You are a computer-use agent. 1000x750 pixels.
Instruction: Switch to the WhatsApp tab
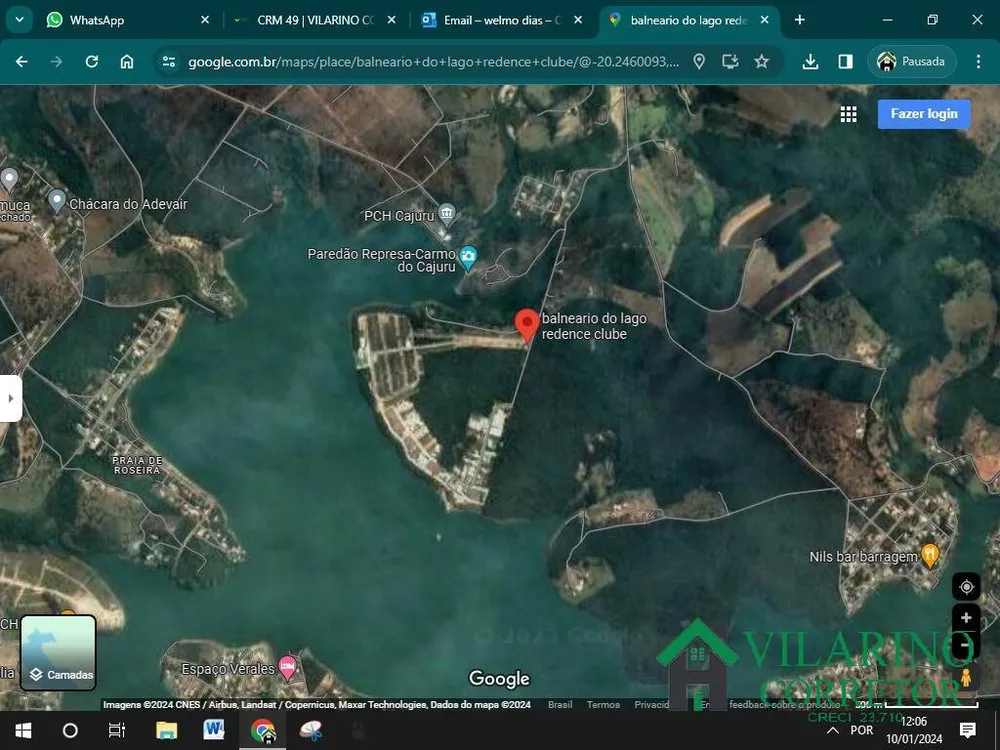pyautogui.click(x=126, y=20)
